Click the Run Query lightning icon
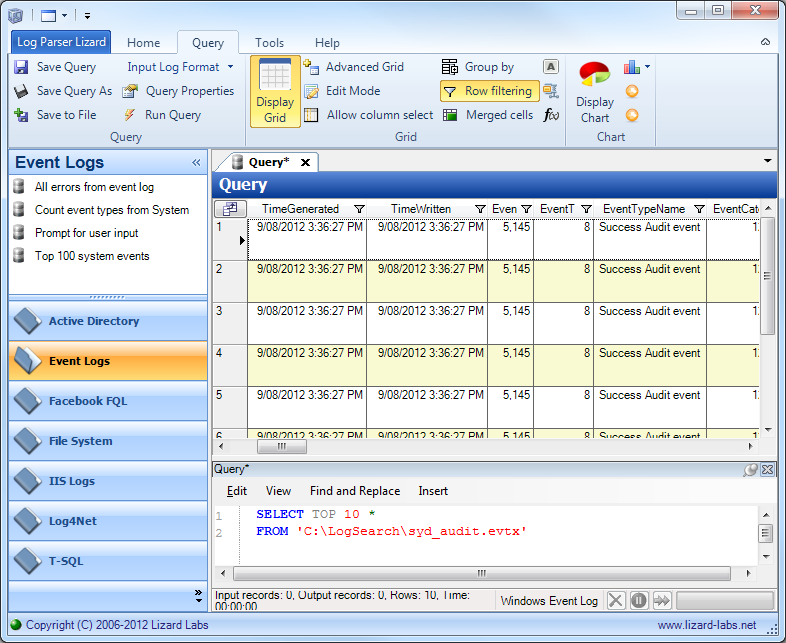Screen dimensions: 786x643 point(130,115)
